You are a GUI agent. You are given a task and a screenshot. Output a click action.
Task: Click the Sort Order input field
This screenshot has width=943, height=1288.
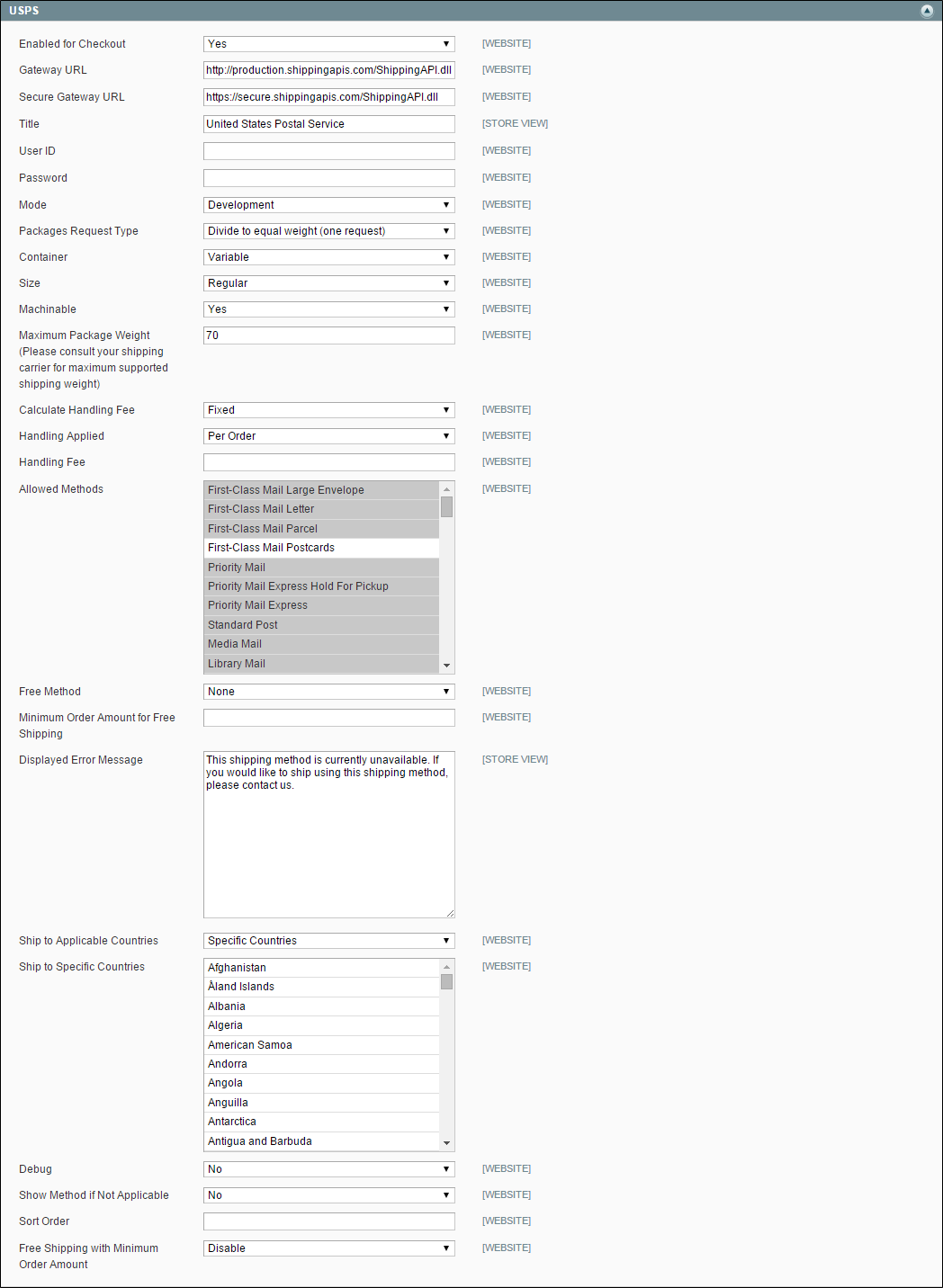point(329,1221)
